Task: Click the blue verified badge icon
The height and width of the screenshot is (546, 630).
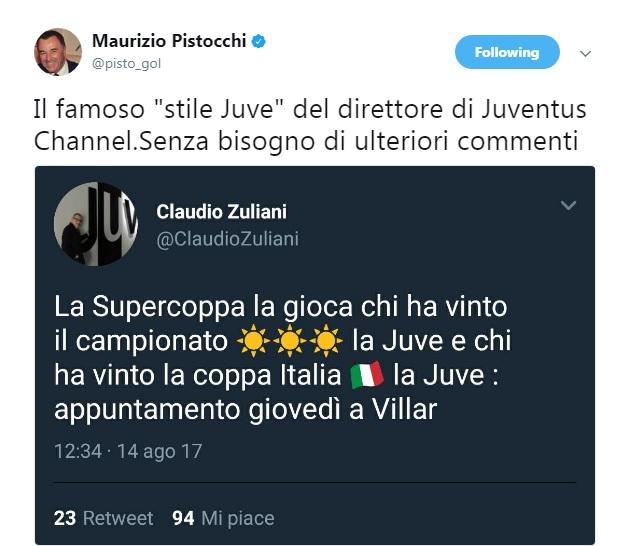Action: coord(258,41)
